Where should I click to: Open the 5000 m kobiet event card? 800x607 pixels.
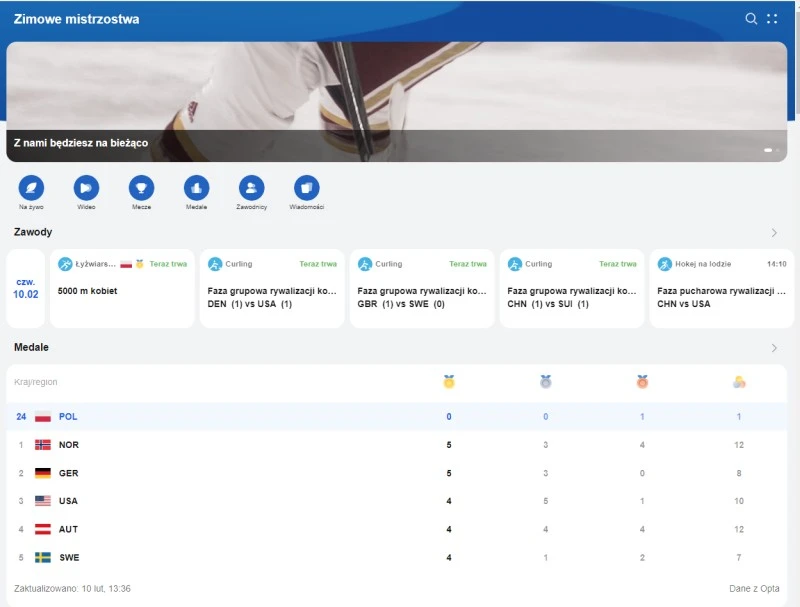(121, 289)
